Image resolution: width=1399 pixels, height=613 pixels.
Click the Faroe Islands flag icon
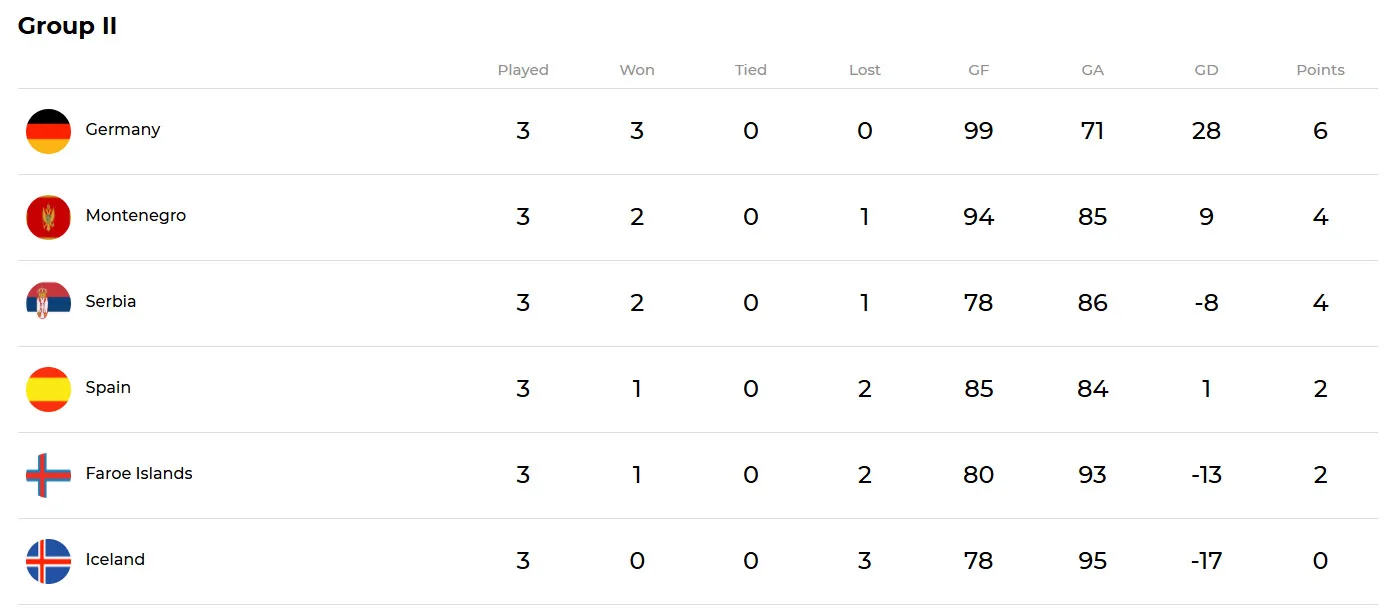tap(48, 475)
